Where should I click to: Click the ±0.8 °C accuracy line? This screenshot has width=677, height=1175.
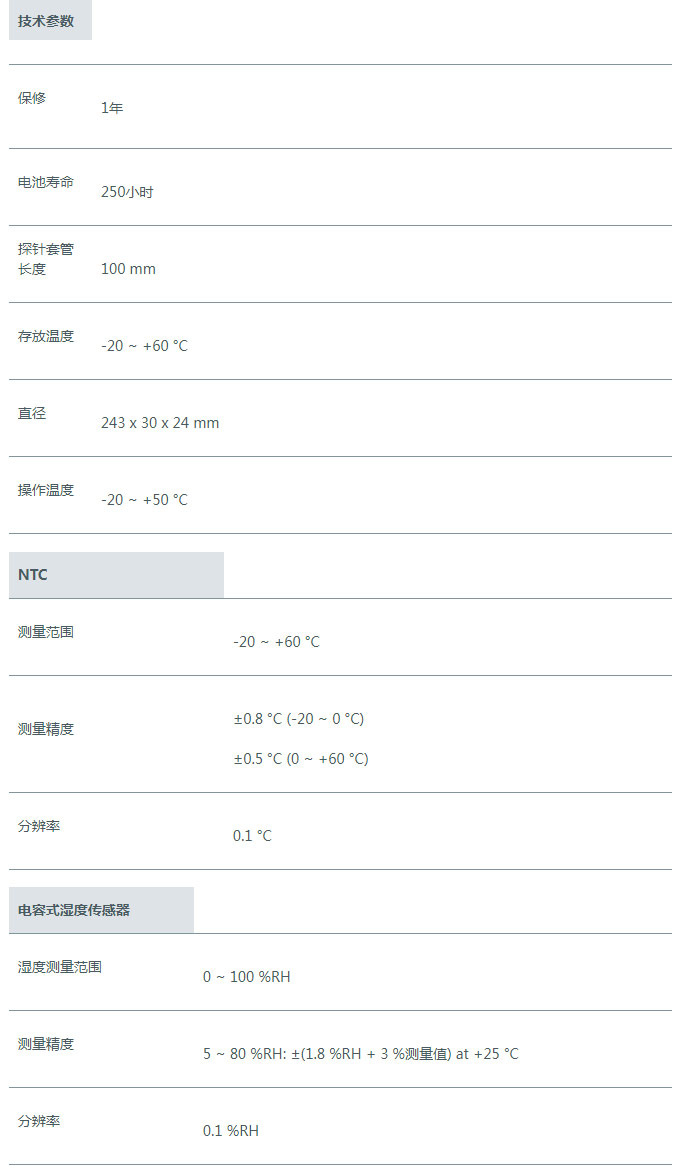(x=298, y=719)
